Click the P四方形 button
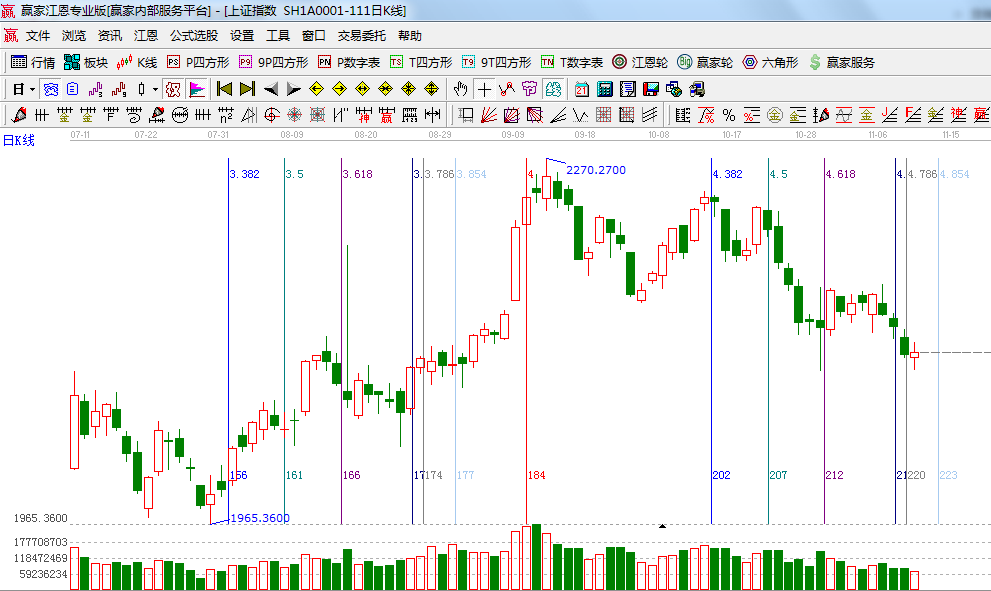Screen dimensions: 991x591 (x=197, y=62)
